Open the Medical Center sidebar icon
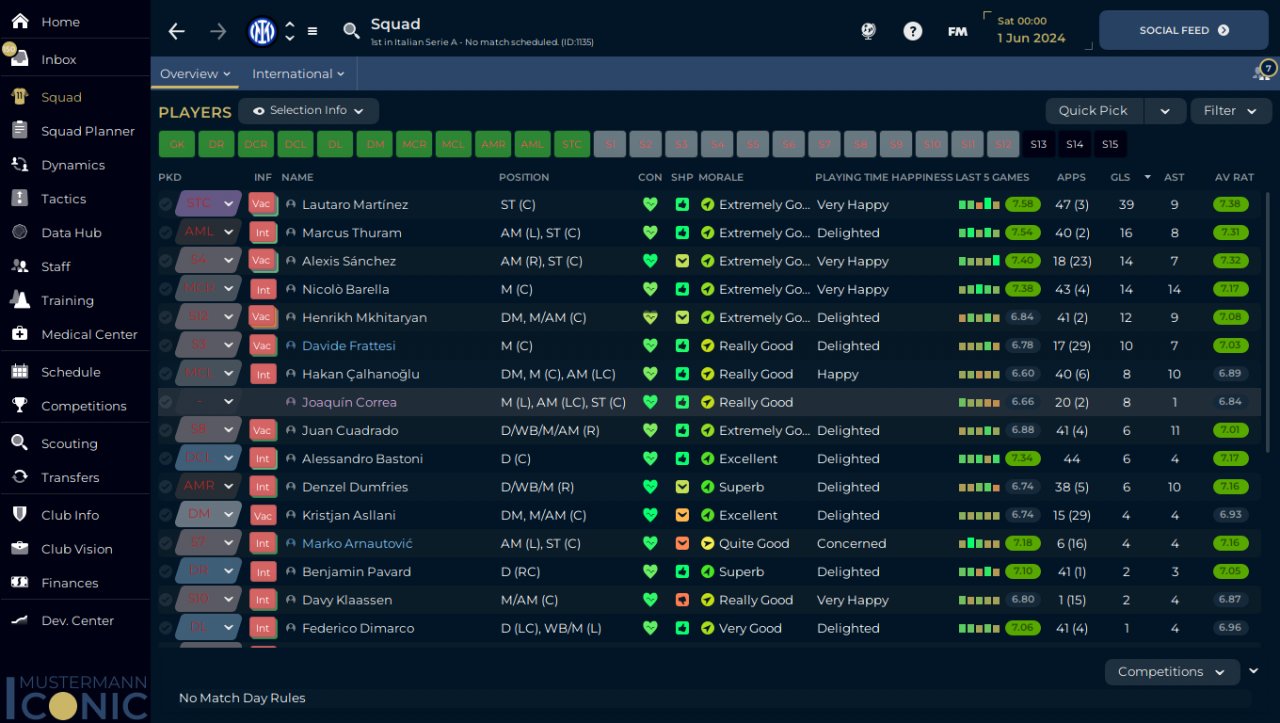Screen dimensions: 1280x723 pyautogui.click(x=20, y=334)
